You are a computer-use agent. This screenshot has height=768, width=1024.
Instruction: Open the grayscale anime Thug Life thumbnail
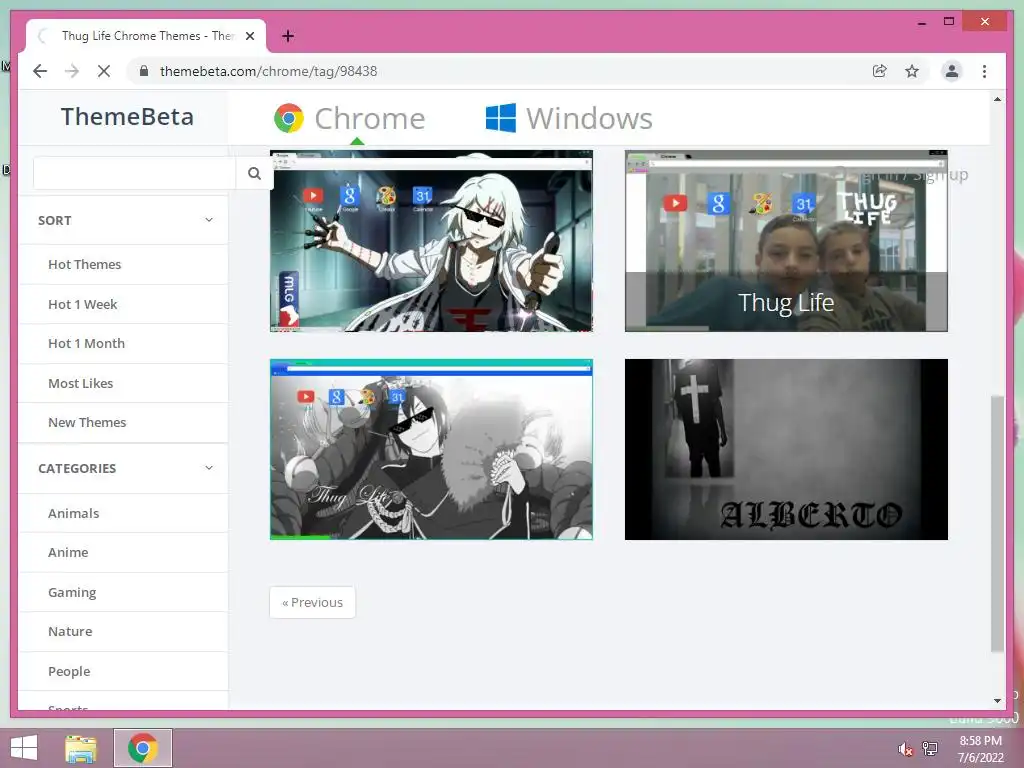[431, 449]
